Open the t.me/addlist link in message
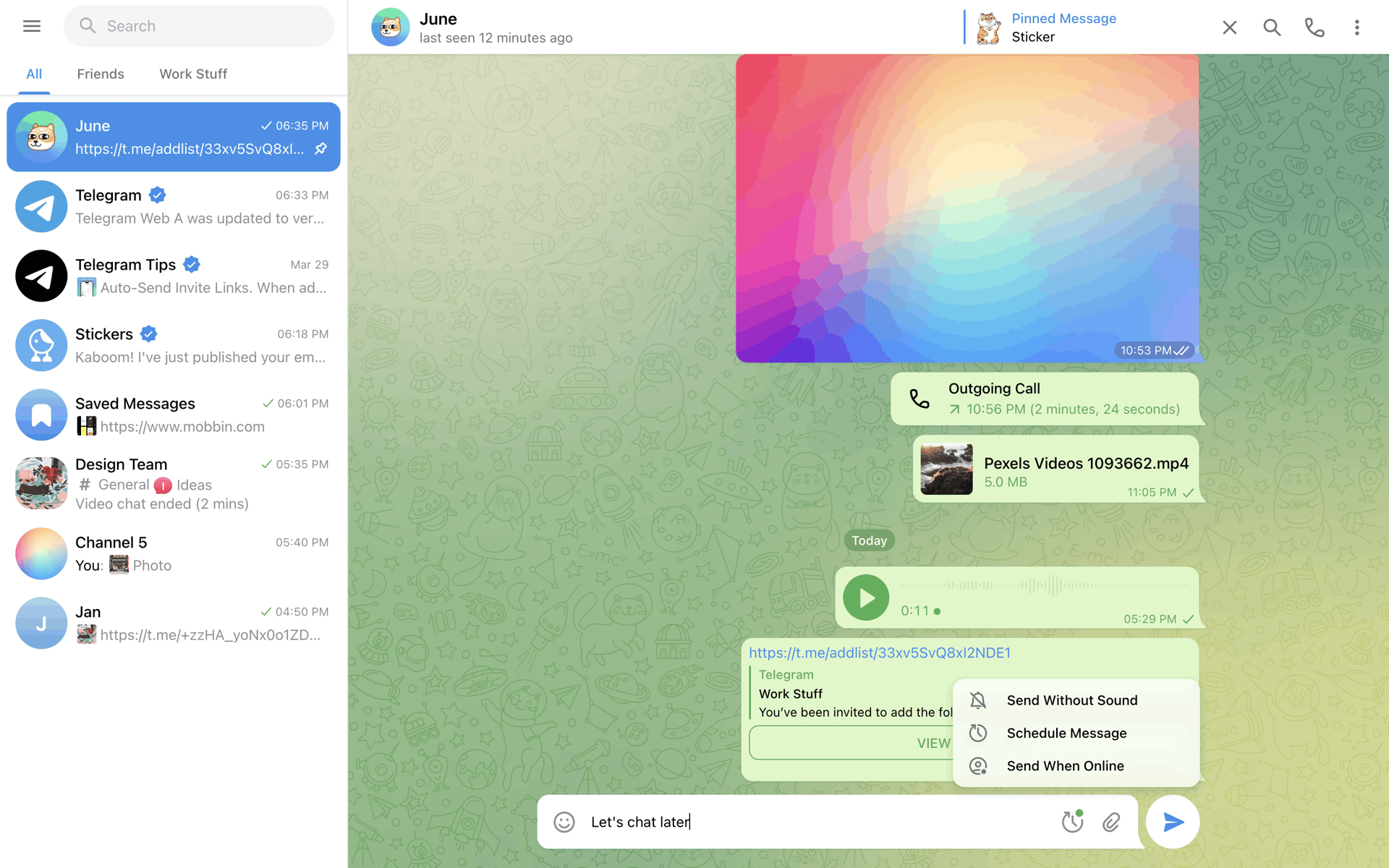The image size is (1389, 868). [880, 653]
